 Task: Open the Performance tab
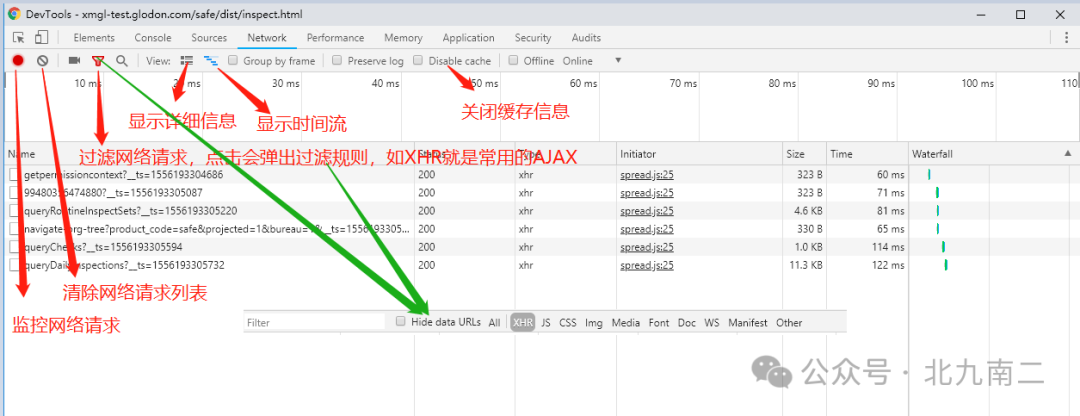(x=335, y=38)
